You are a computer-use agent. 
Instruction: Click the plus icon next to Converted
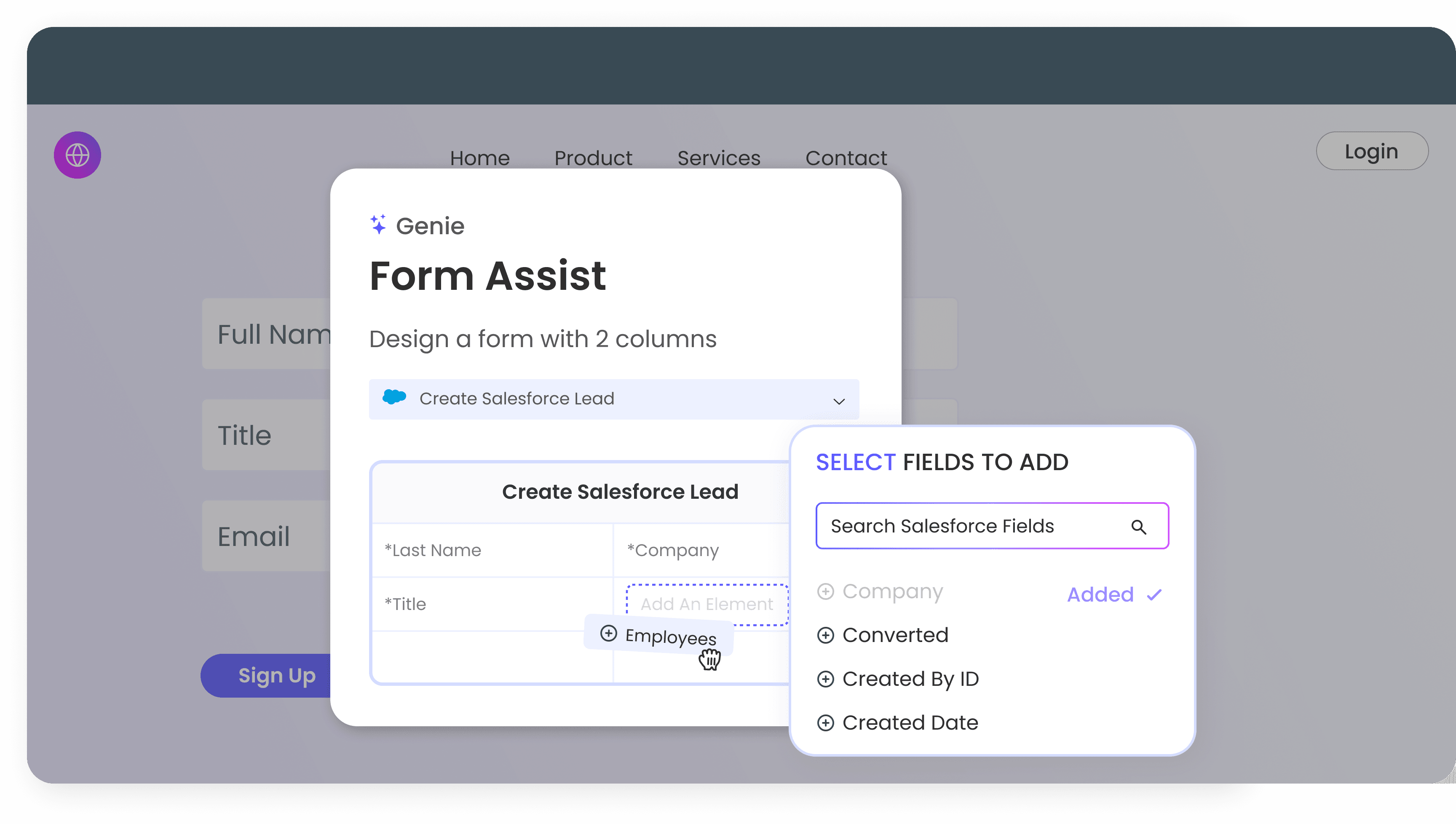coord(826,636)
